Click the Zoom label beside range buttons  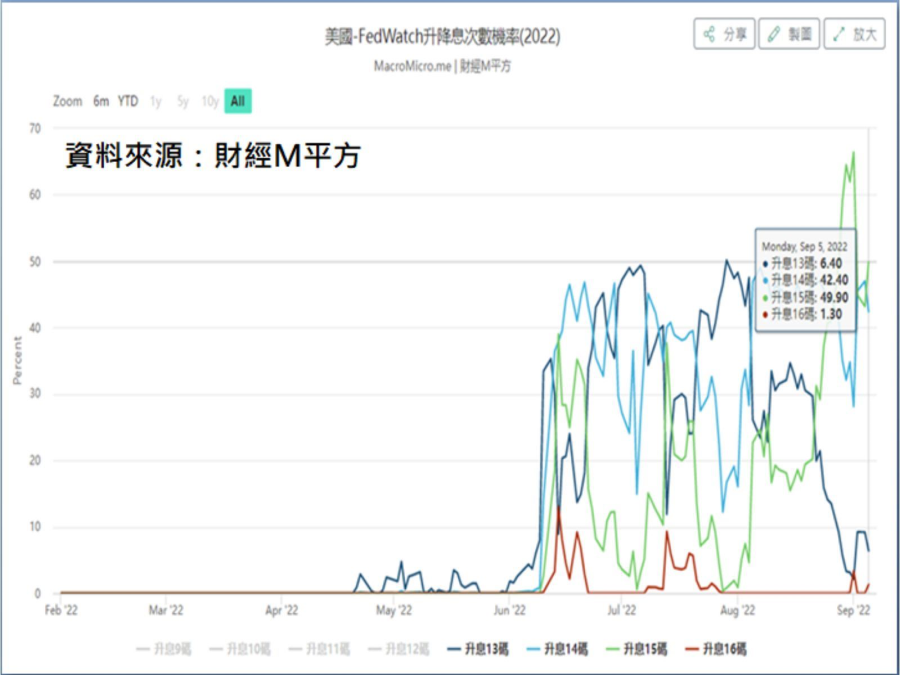(x=68, y=102)
